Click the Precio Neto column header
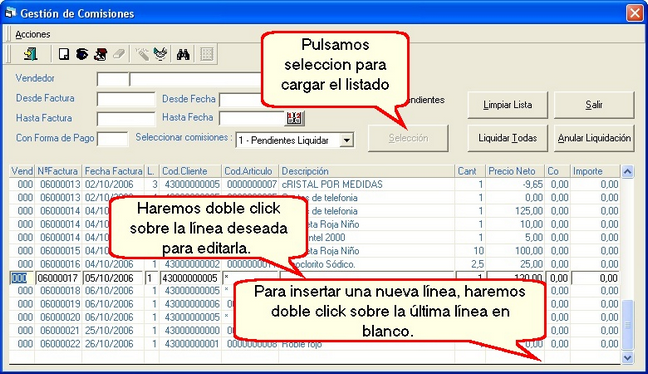This screenshot has width=648, height=374. pos(515,171)
